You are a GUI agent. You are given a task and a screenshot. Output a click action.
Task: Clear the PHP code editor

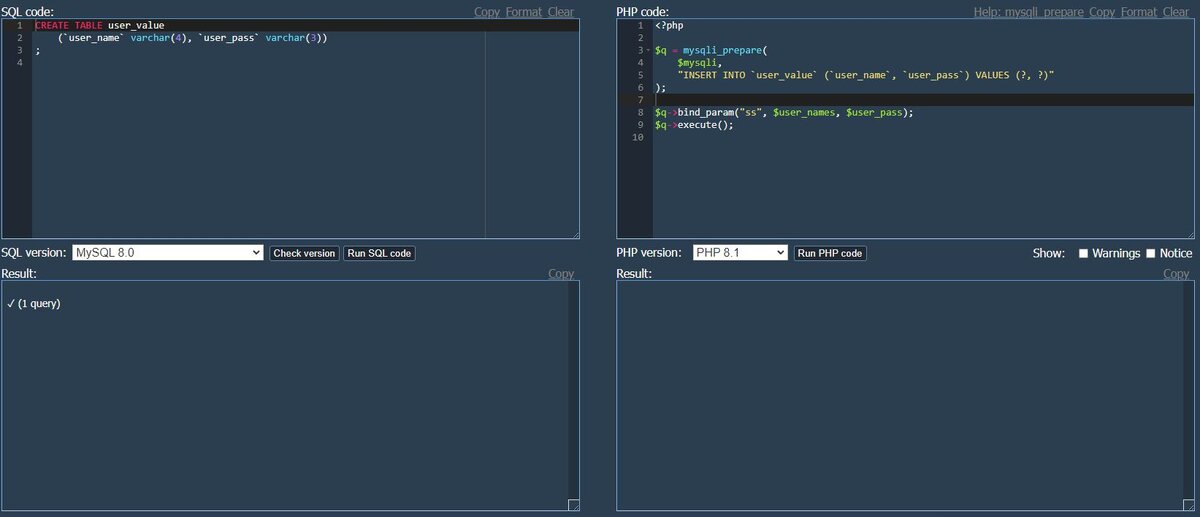[x=1176, y=12]
